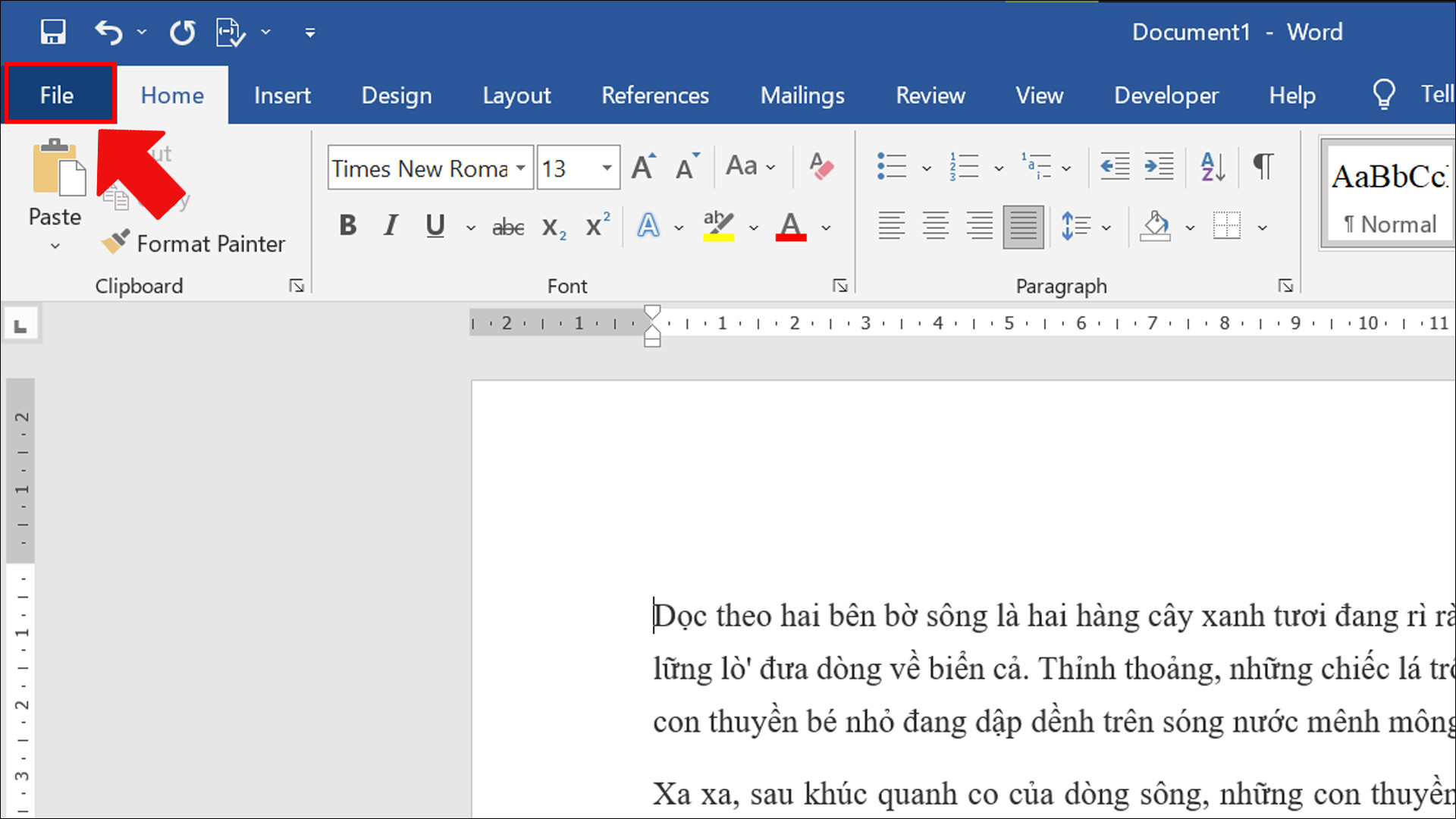The height and width of the screenshot is (819, 1456).
Task: Click the Grow Font size icon
Action: coord(643,167)
